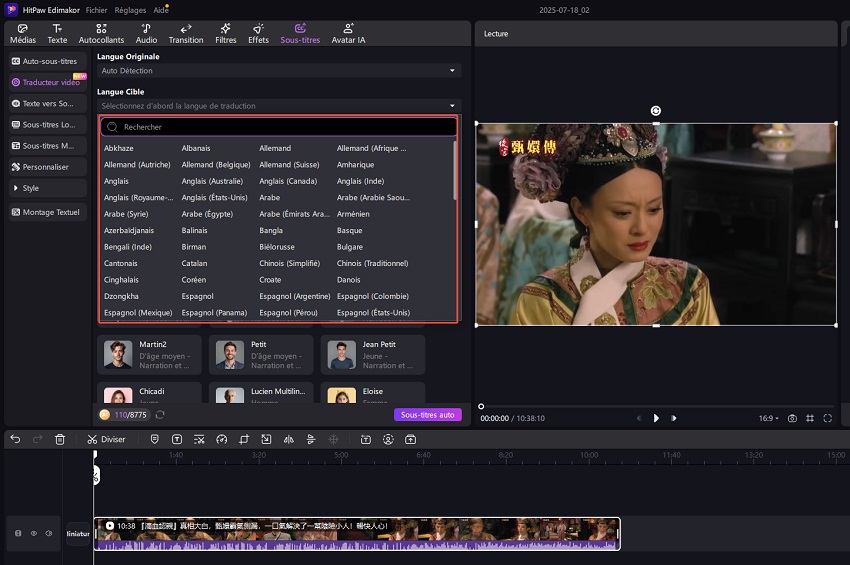This screenshot has height=565, width=850.
Task: Switch to the Avatar IA tab
Action: click(x=347, y=34)
